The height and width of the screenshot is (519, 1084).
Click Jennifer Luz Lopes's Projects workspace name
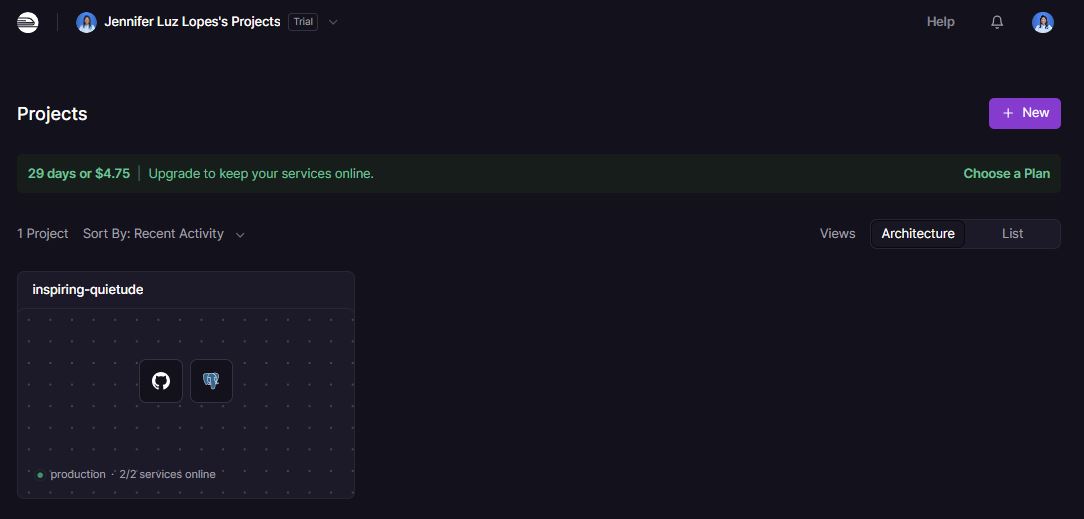pos(192,22)
